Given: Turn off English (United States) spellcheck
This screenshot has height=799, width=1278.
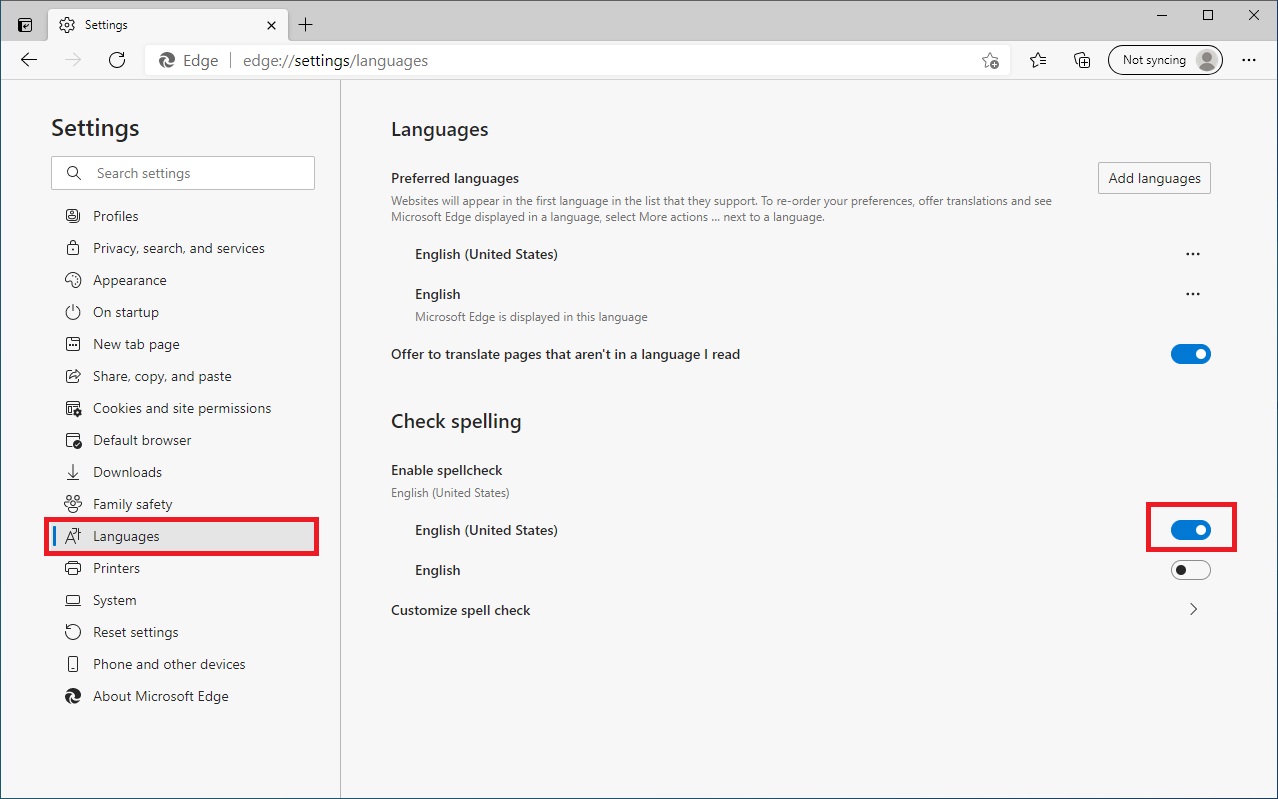Looking at the screenshot, I should point(1190,528).
